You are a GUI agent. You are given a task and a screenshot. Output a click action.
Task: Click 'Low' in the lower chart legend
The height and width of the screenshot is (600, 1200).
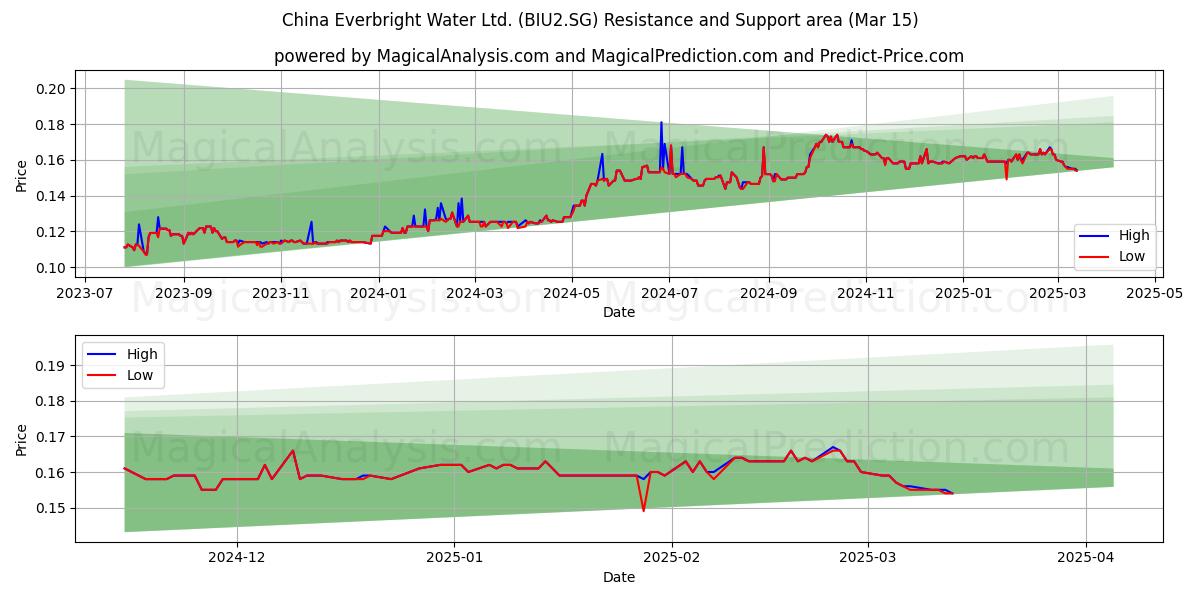point(140,375)
